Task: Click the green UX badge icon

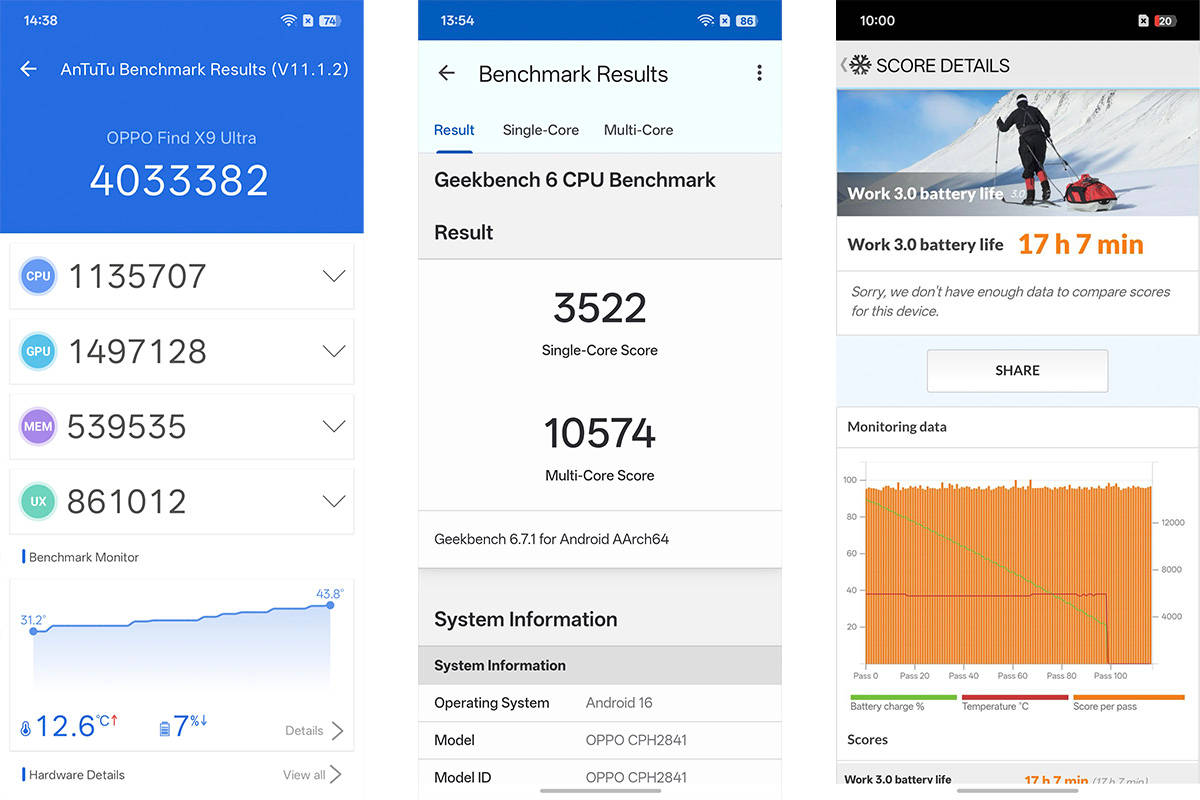Action: (x=38, y=502)
